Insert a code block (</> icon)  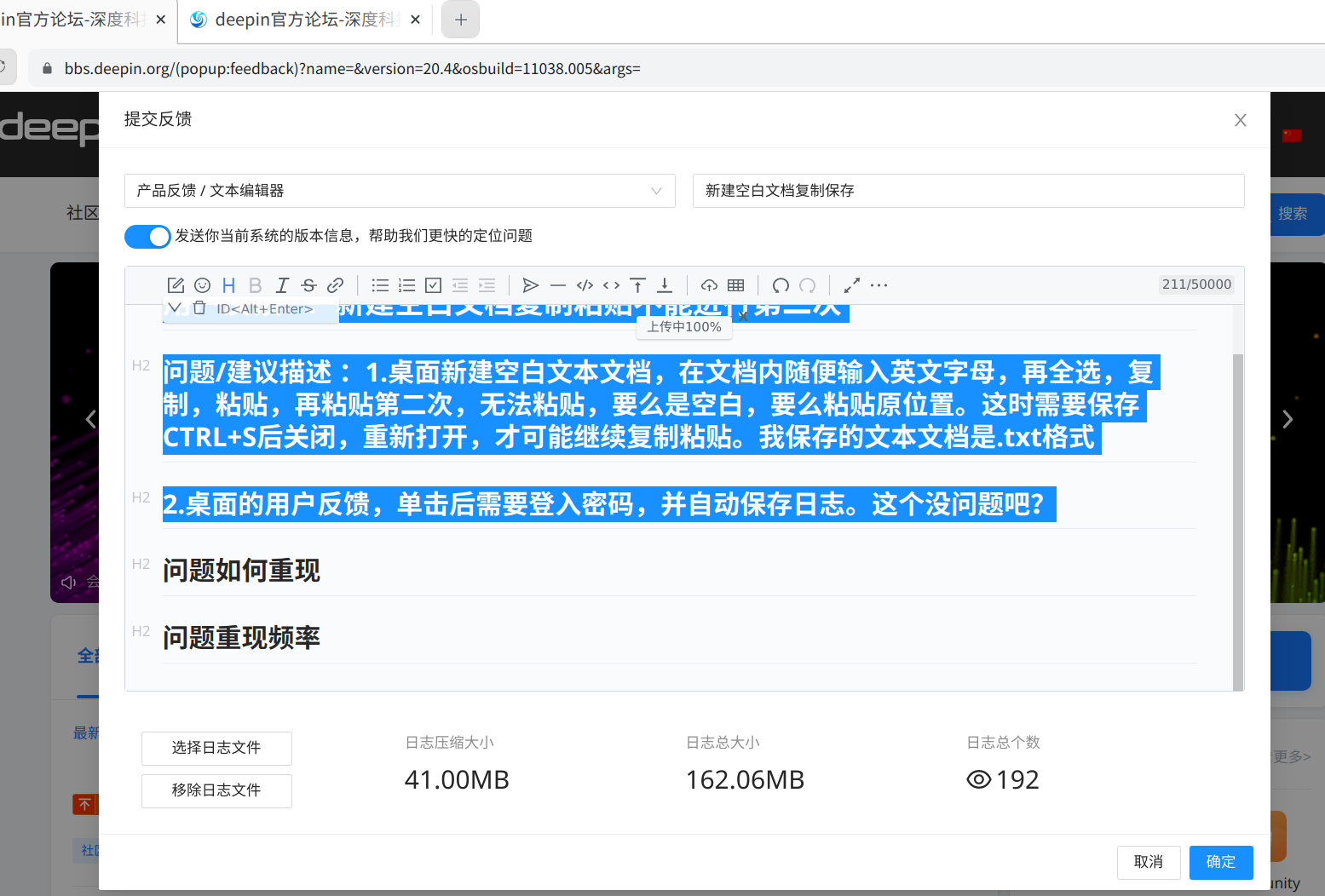(585, 285)
